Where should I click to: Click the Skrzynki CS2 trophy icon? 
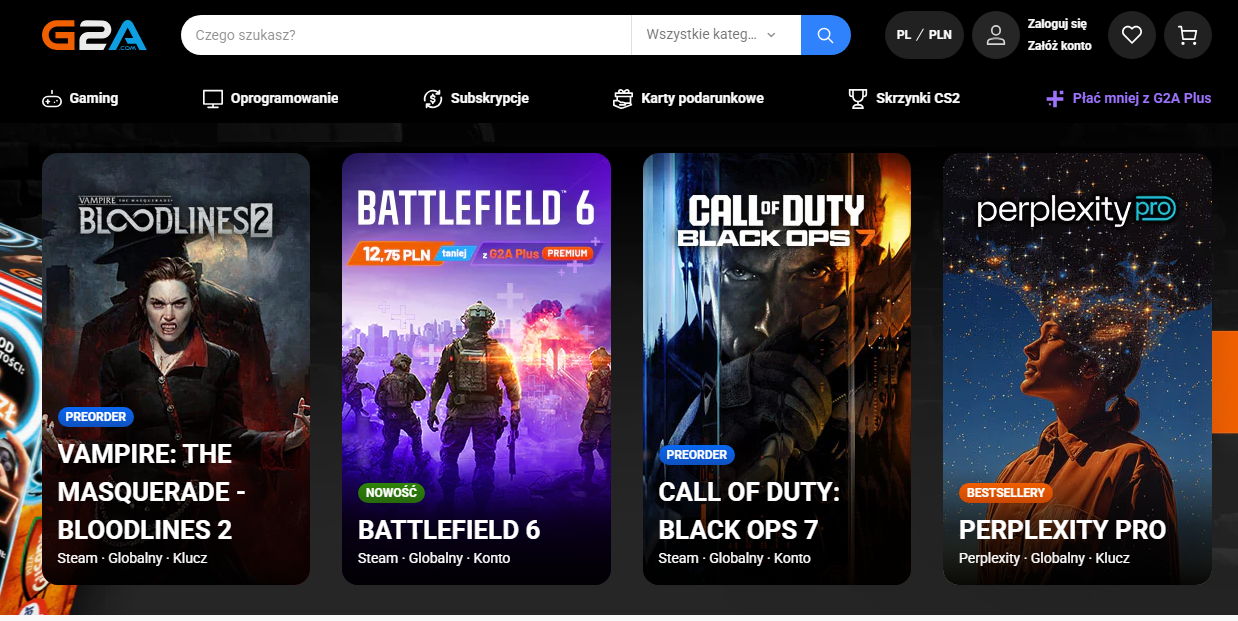point(857,99)
